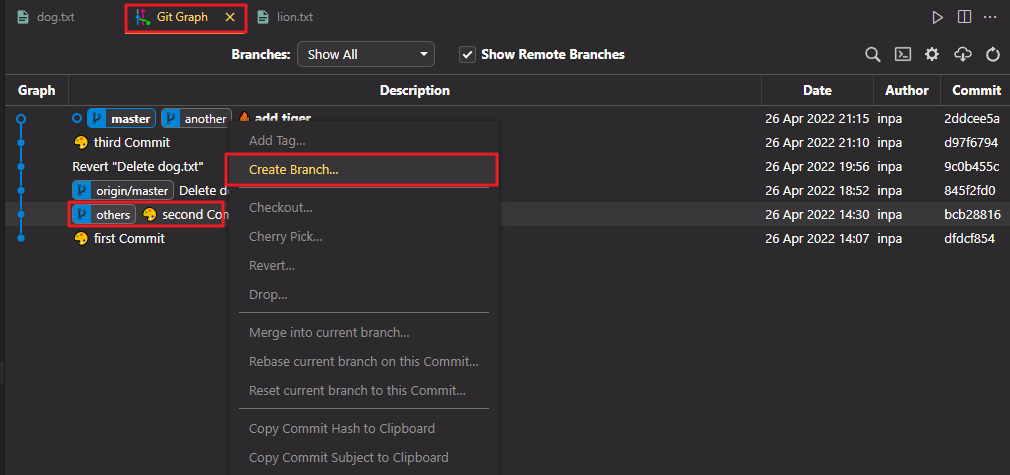Screen dimensions: 1010x475
Task: Click commit hash 9c0b455c
Action: (973, 166)
